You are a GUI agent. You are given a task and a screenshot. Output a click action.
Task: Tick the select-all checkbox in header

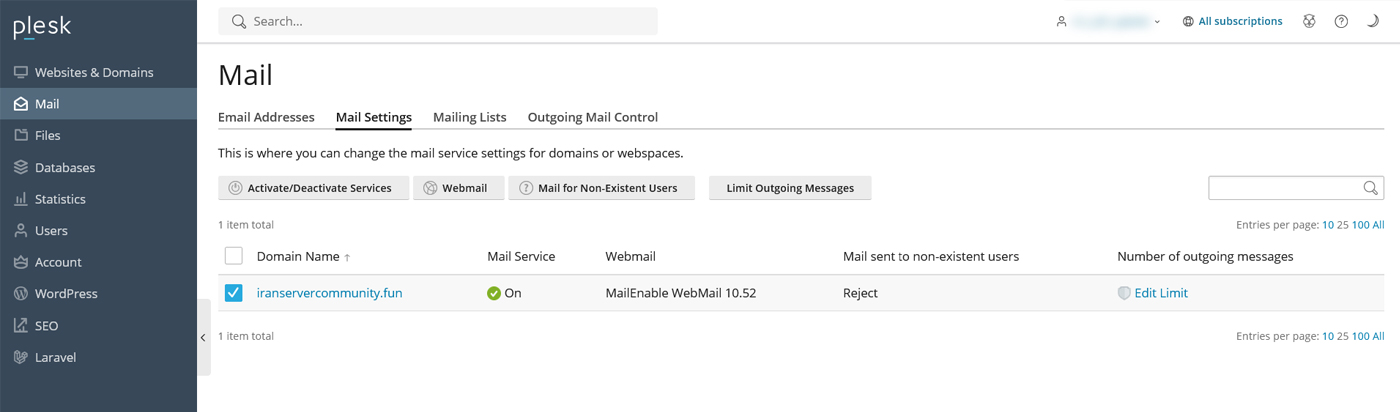(233, 256)
